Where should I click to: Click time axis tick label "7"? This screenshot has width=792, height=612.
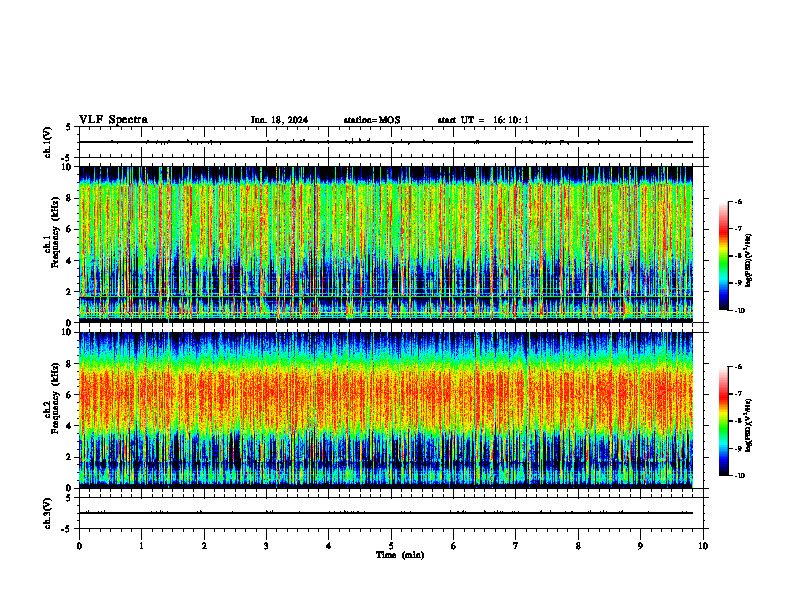516,546
